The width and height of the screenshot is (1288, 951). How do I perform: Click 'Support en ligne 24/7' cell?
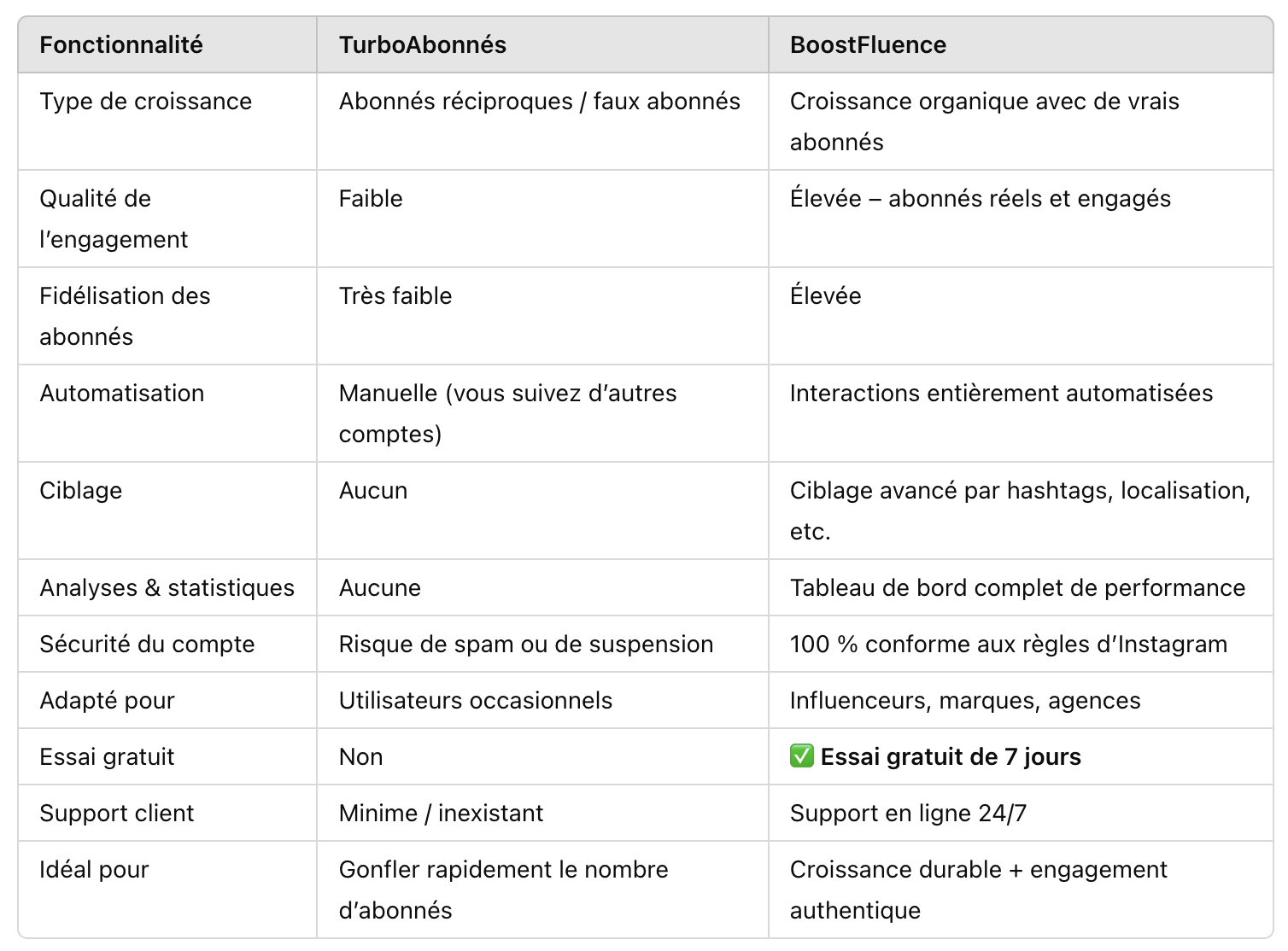coord(908,814)
